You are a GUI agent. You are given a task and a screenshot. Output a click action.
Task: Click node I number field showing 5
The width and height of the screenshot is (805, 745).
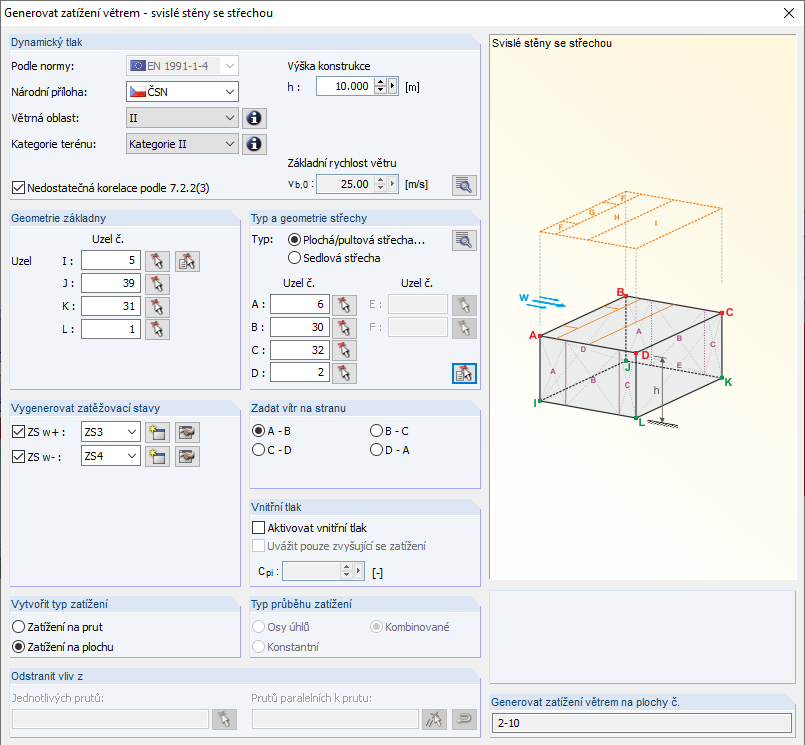(111, 261)
